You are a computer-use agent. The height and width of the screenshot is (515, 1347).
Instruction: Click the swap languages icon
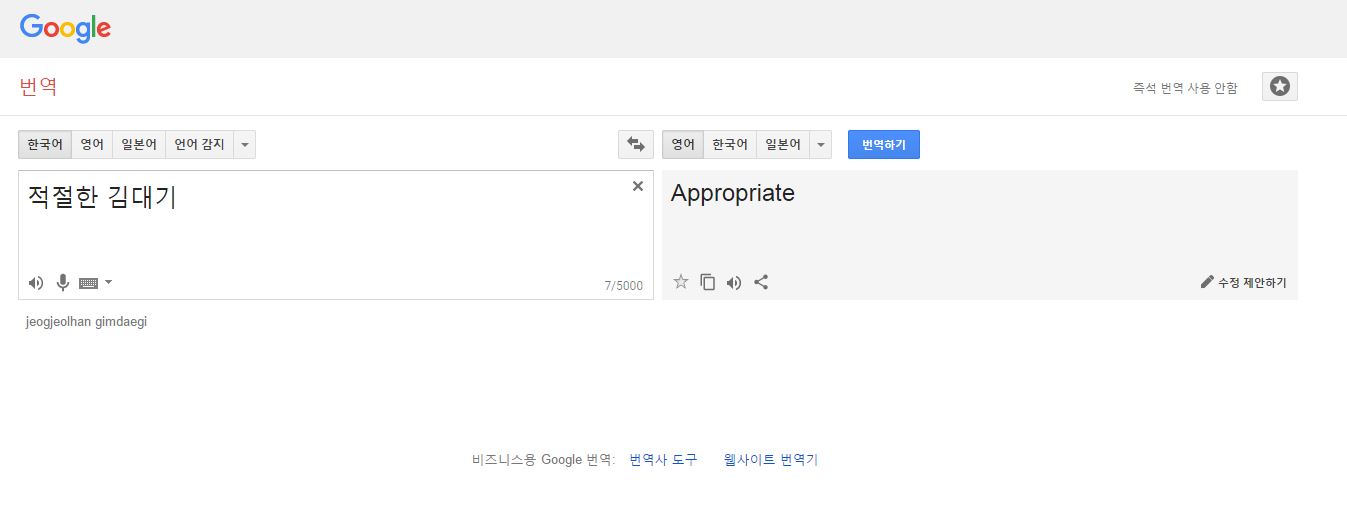tap(635, 145)
